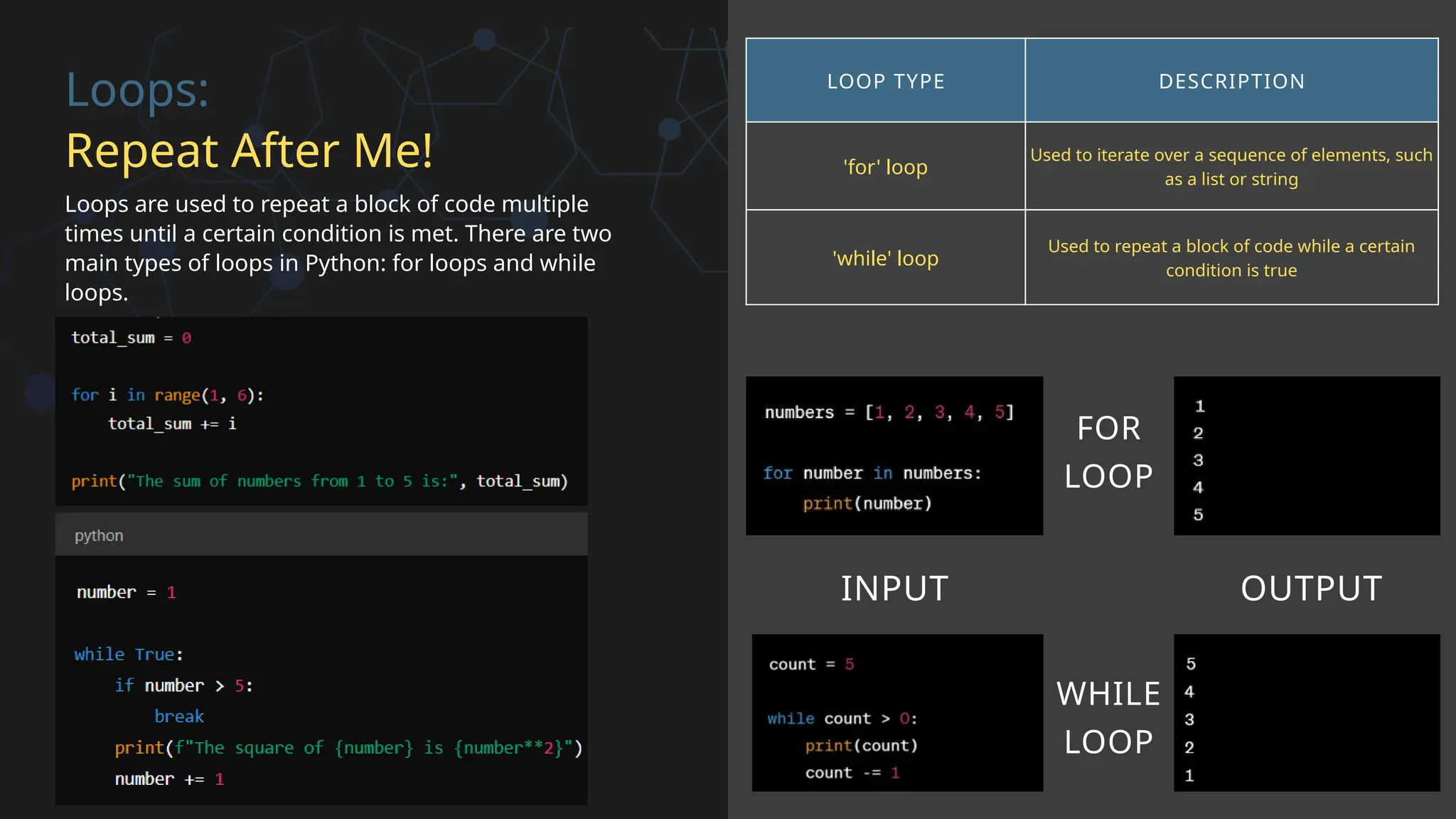Select the 'while' loop table cell
1456x819 pixels.
coord(885,258)
